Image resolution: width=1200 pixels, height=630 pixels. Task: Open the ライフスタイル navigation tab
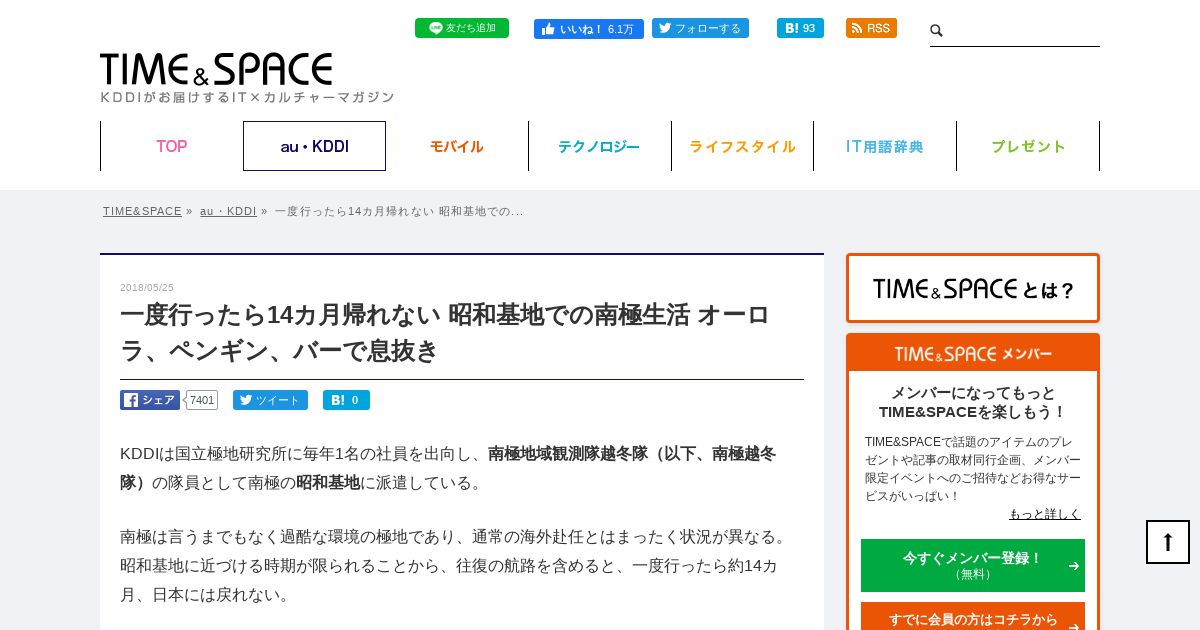[742, 146]
